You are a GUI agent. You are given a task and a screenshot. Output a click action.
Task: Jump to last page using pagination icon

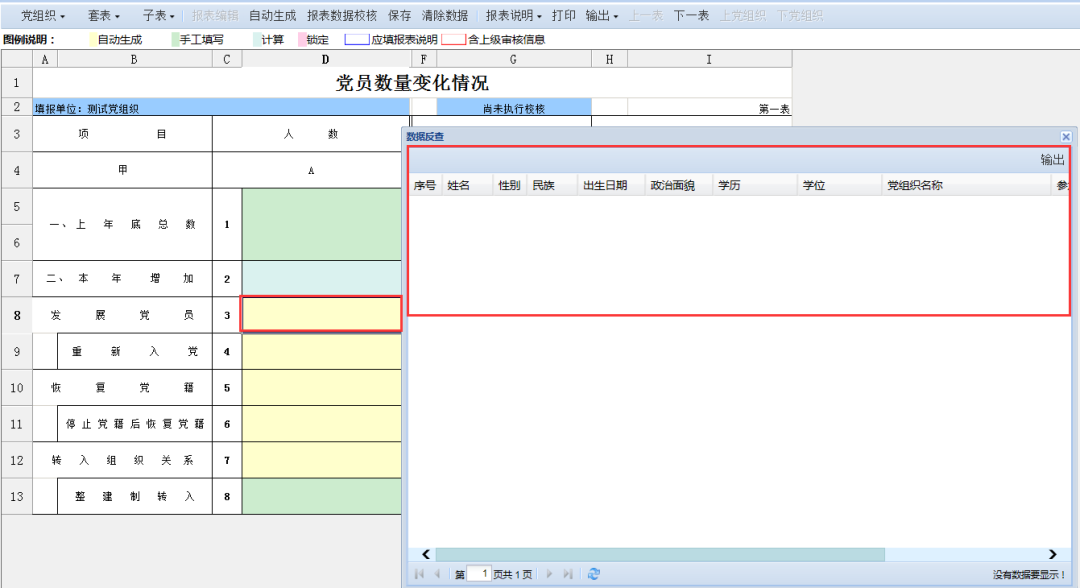(x=568, y=574)
